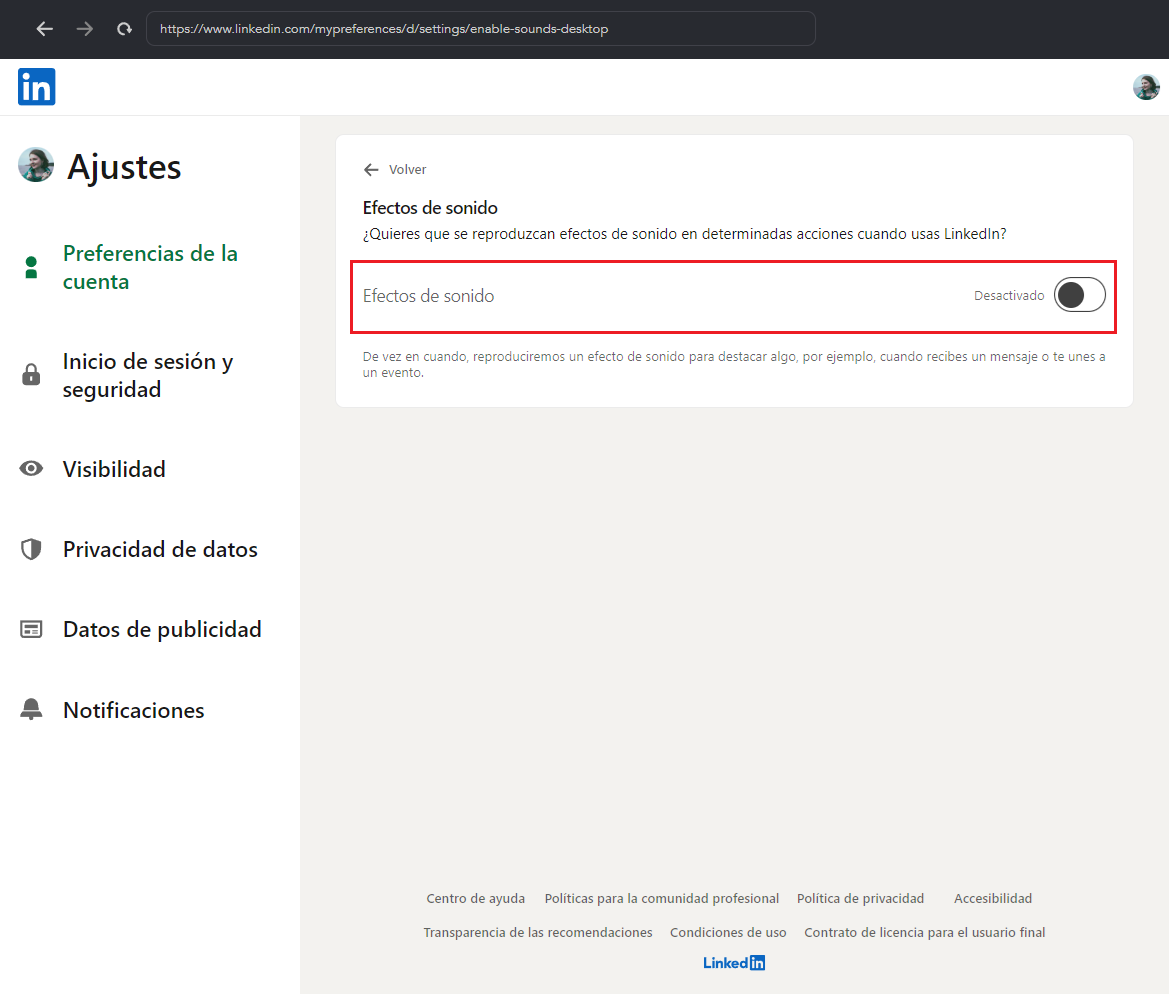Go back using the Volver link
Image resolution: width=1169 pixels, height=994 pixels.
point(395,170)
